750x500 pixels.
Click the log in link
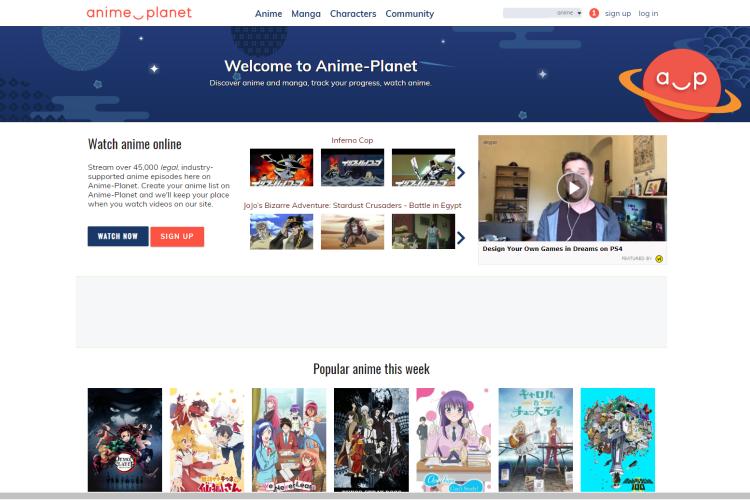[648, 13]
